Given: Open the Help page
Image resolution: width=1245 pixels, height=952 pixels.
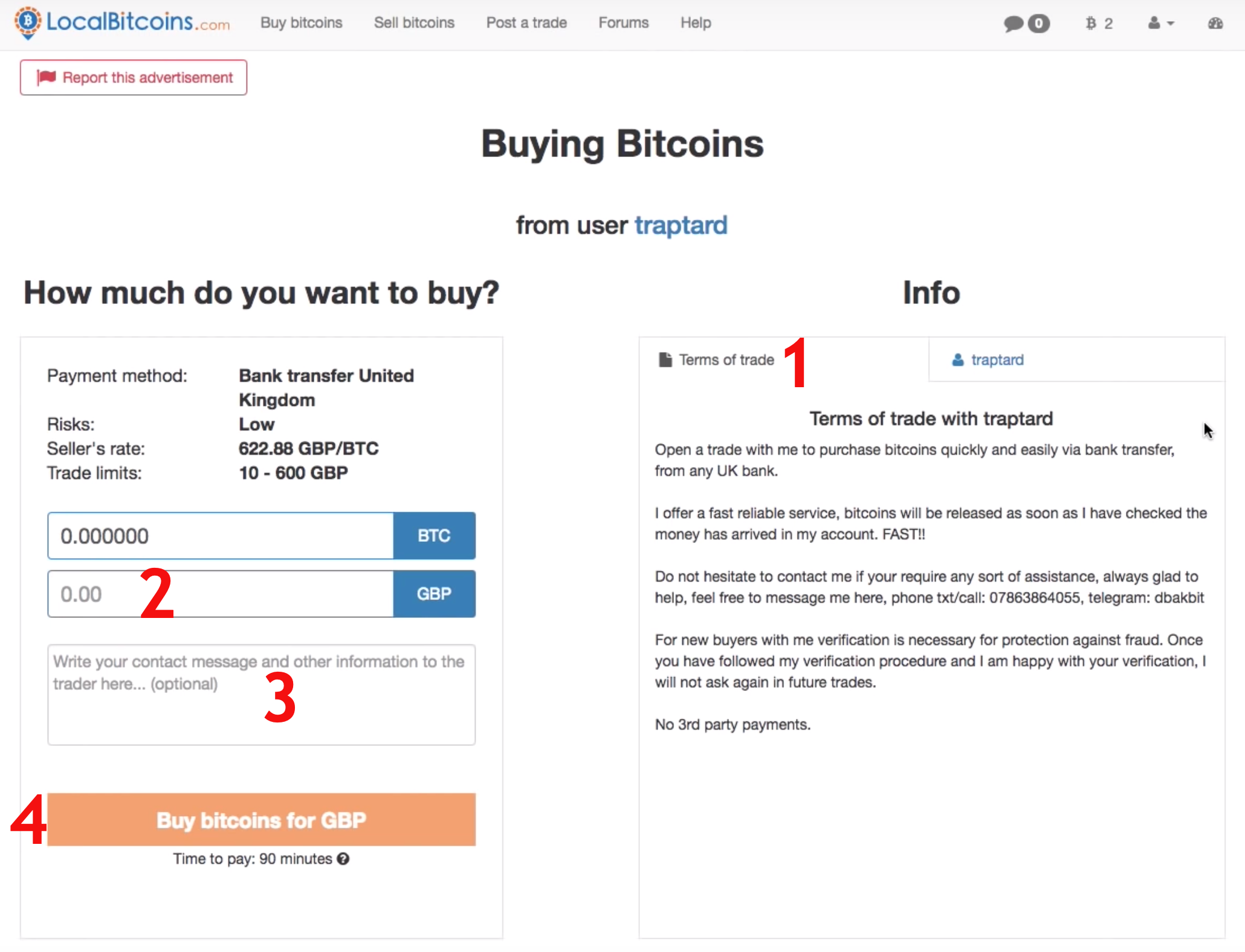Looking at the screenshot, I should pos(696,23).
